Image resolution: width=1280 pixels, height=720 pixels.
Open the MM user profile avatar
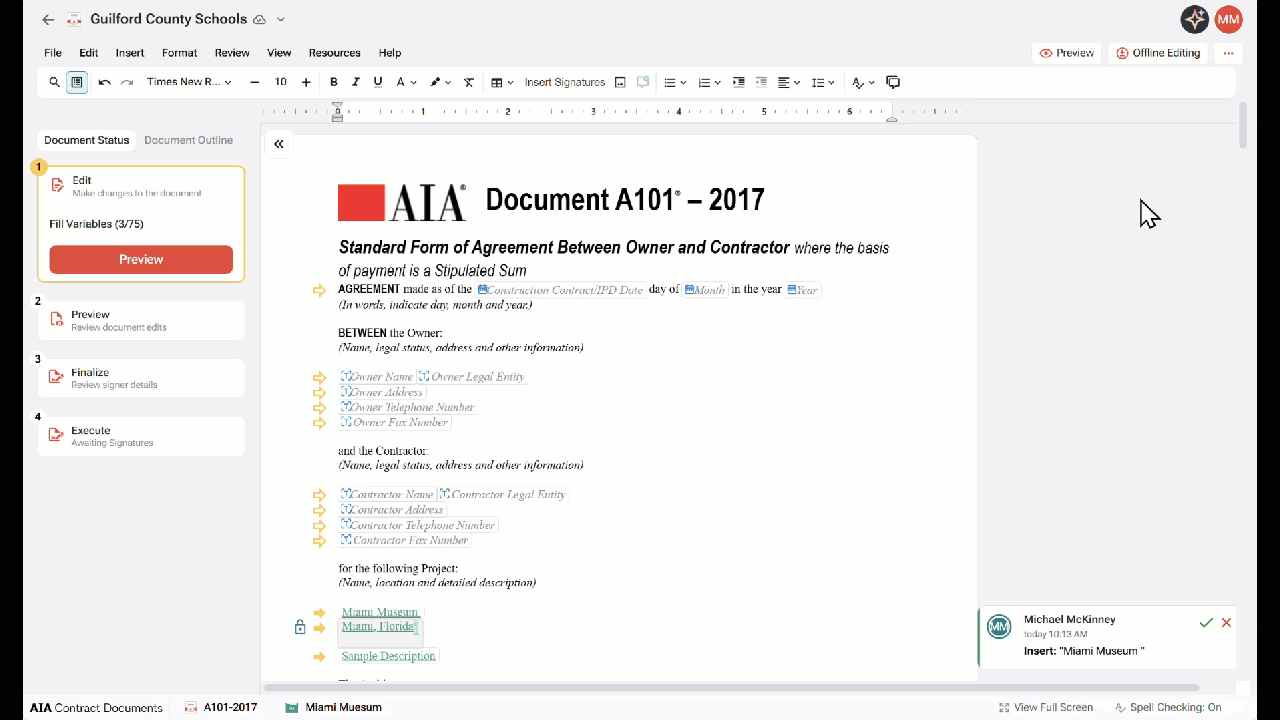tap(1228, 19)
